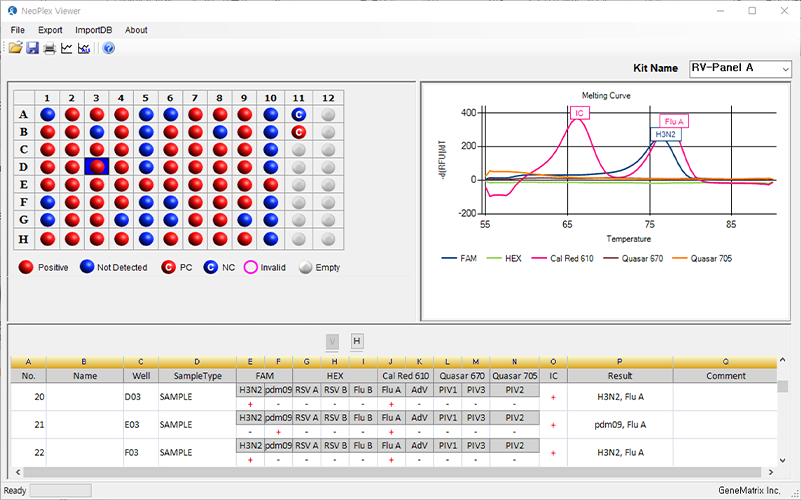Click the SampleType column header
801x500 pixels.
click(196, 376)
